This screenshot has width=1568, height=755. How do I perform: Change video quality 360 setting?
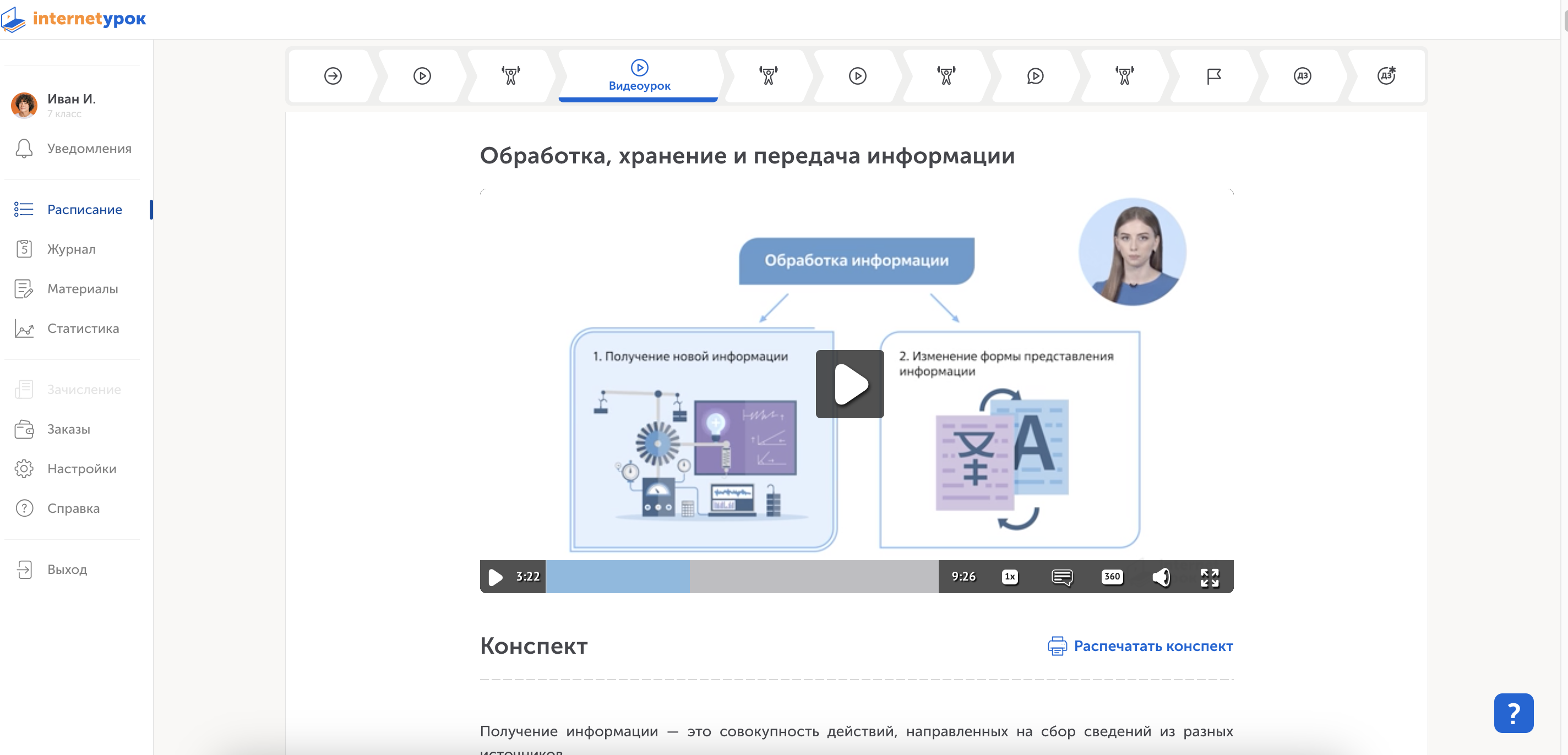coord(1112,577)
